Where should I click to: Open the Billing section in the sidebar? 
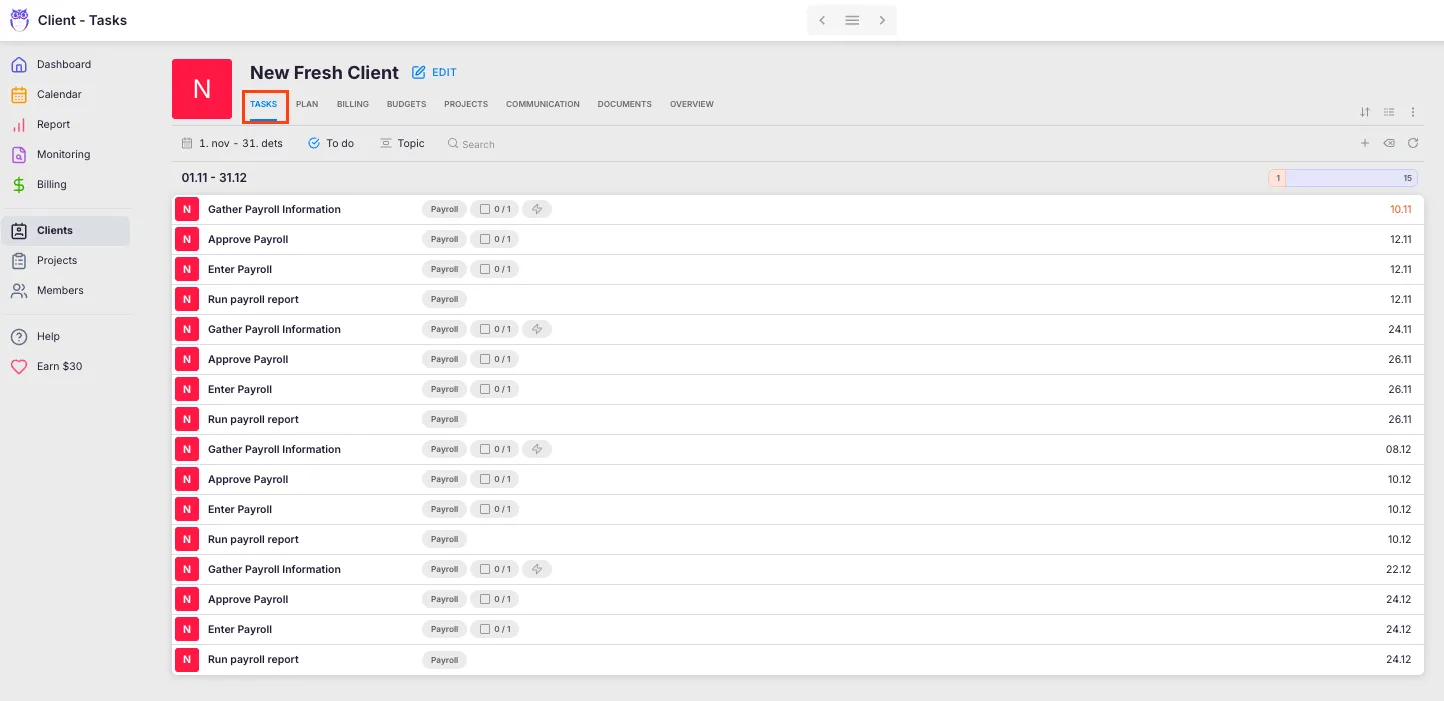tap(52, 184)
